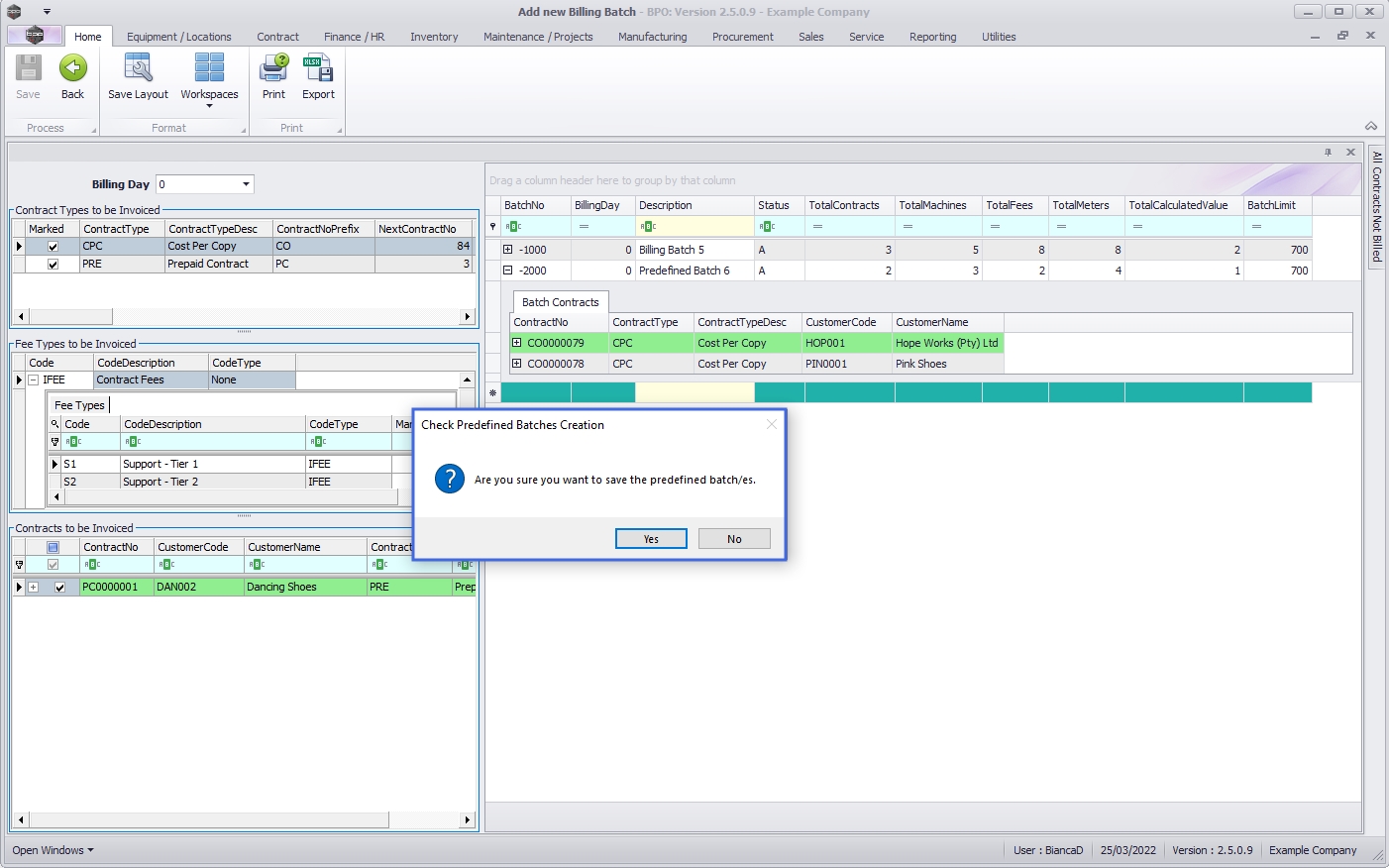Open the Open Windows dropdown
Screen dimensions: 1389x868
[x=53, y=850]
